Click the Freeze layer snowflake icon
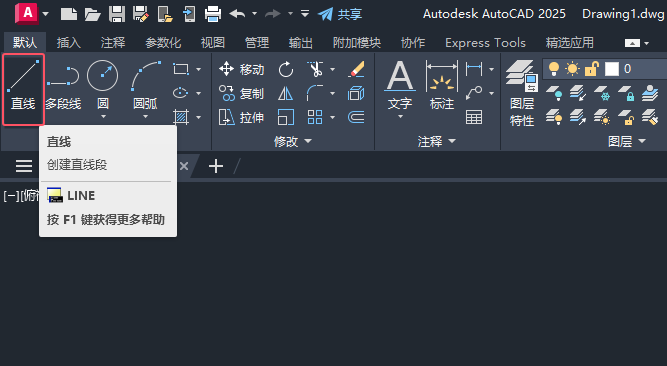 (602, 93)
